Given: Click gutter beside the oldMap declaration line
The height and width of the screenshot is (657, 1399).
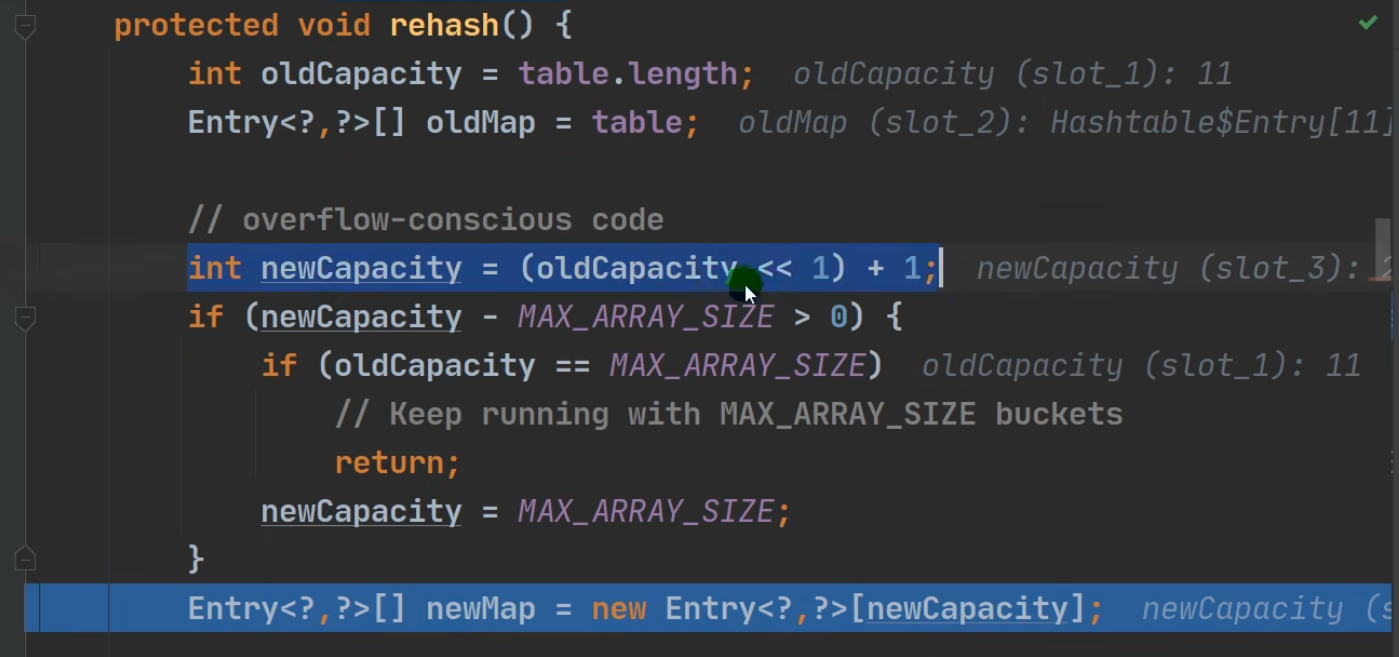Looking at the screenshot, I should pyautogui.click(x=70, y=121).
